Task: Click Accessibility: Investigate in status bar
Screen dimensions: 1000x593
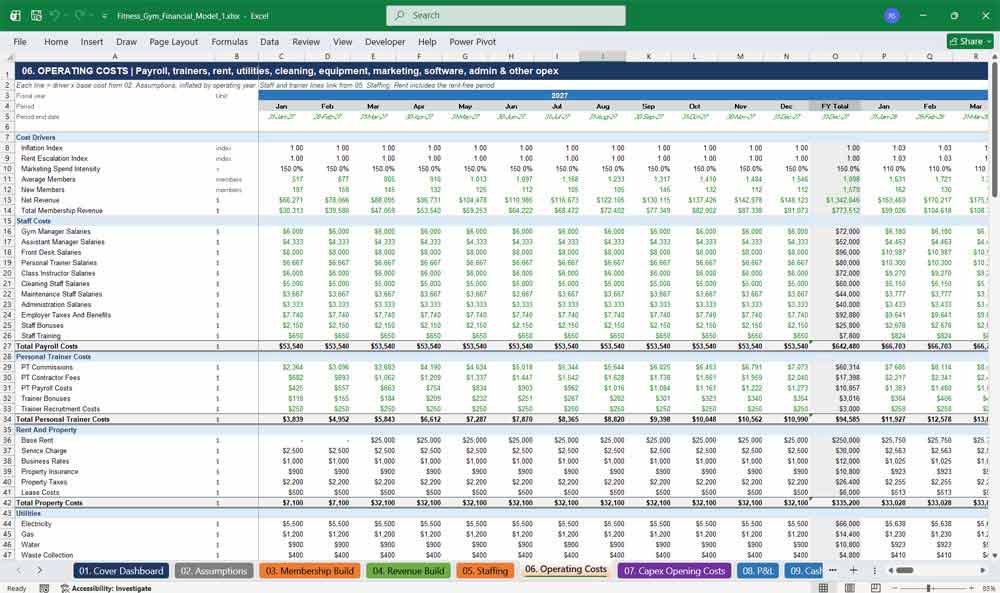Action: tap(106, 588)
